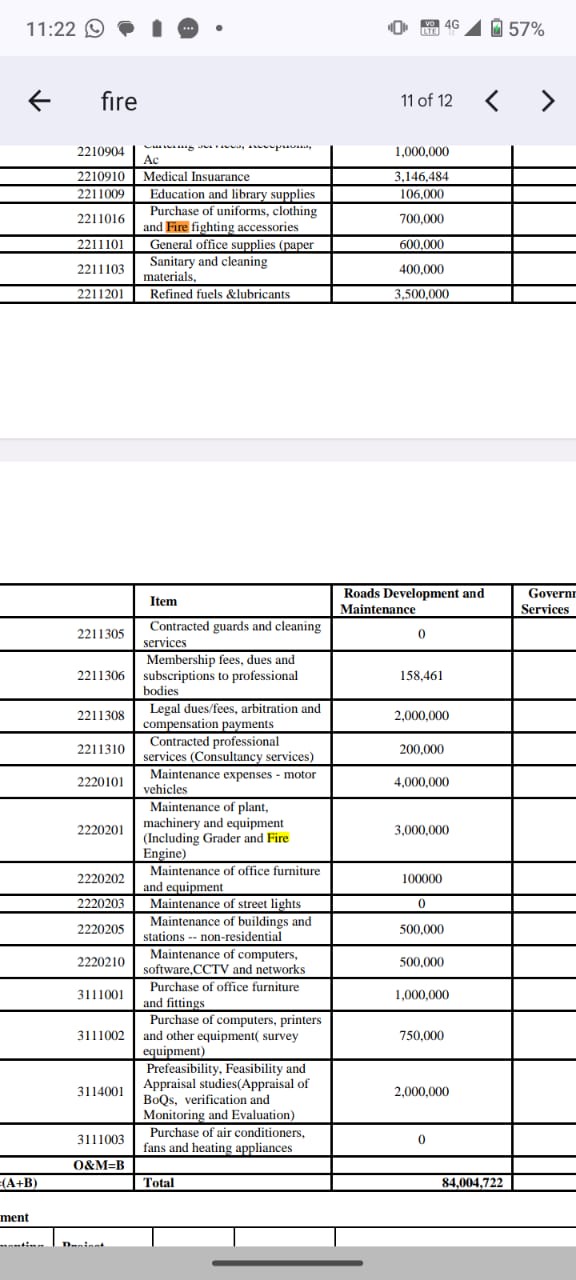Select 'Contracted professional services' text
This screenshot has width=576, height=1280.
click(x=229, y=749)
